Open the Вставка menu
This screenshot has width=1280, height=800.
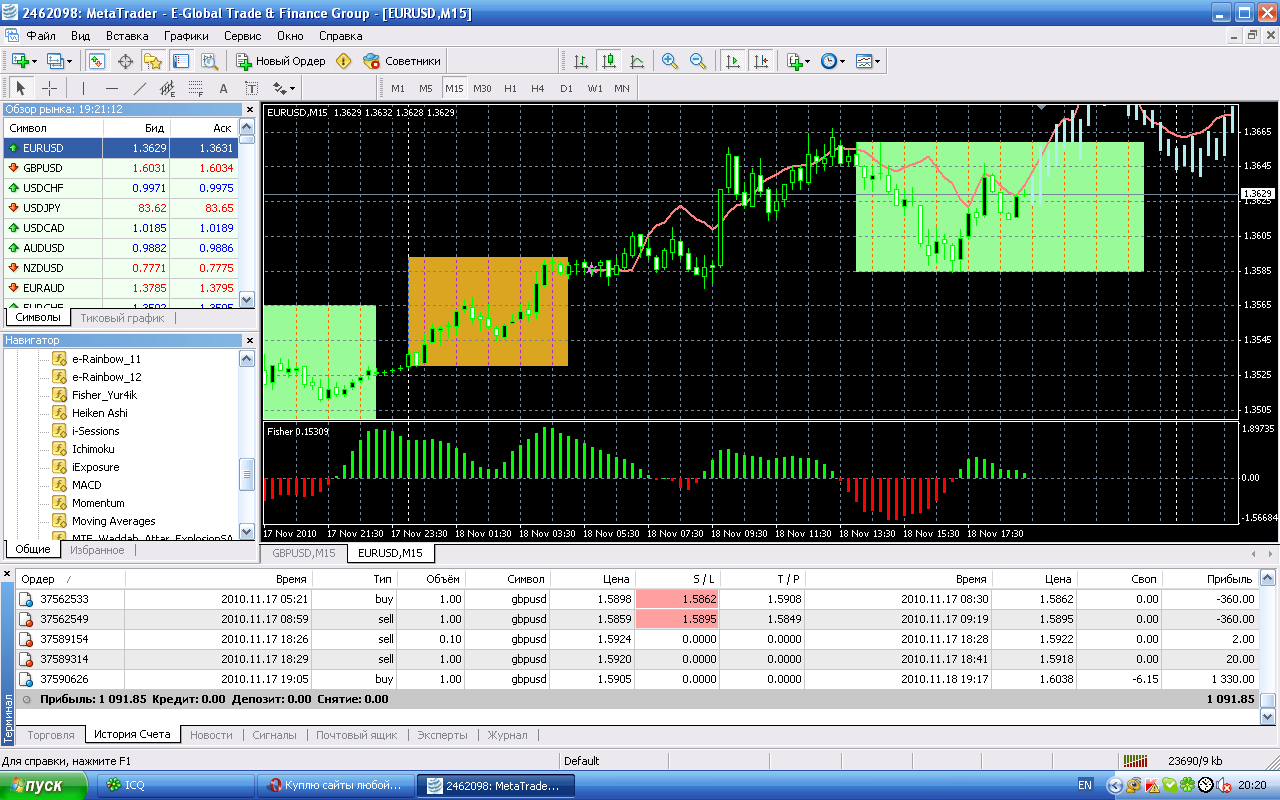127,35
